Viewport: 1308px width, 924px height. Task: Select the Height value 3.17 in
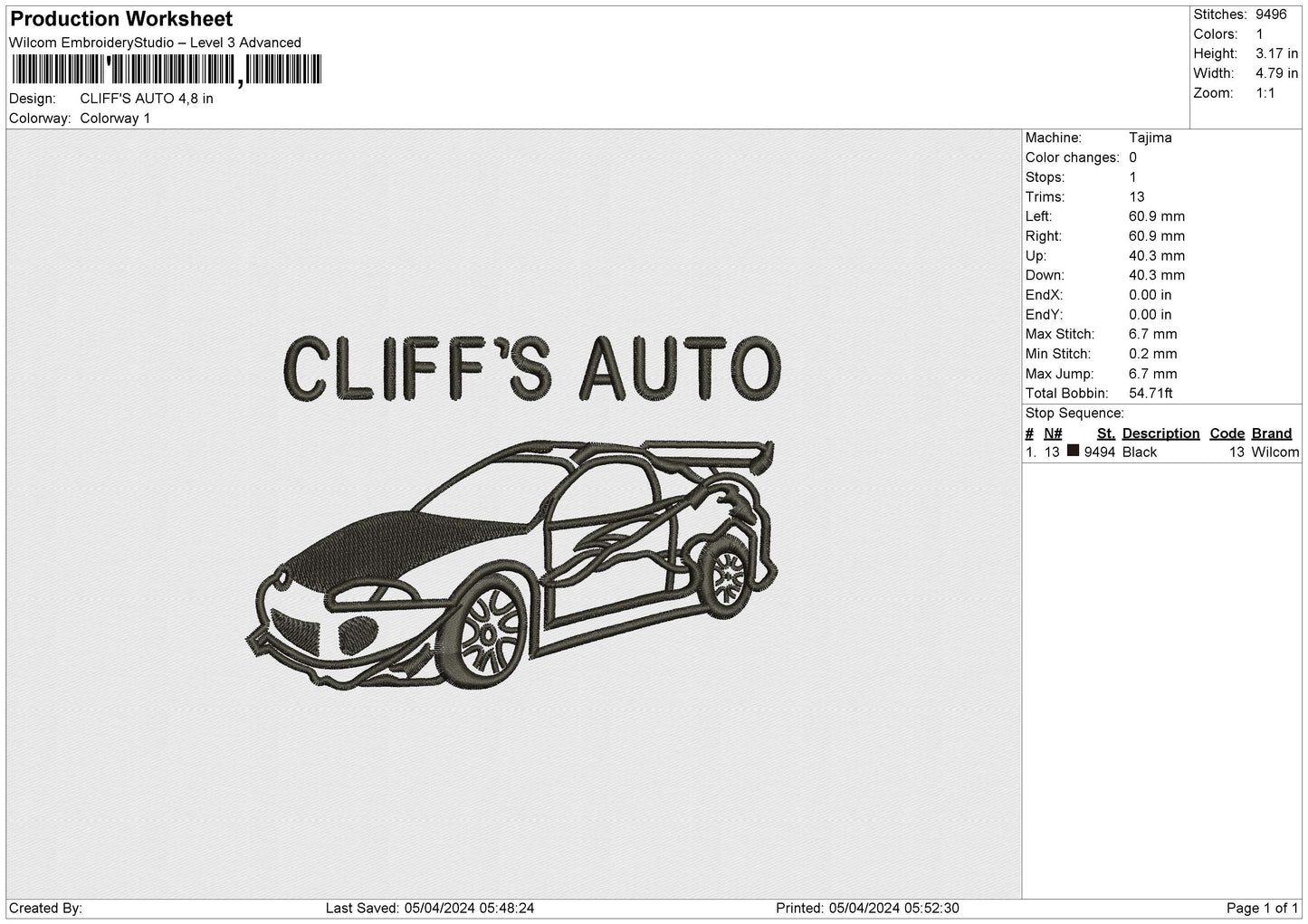pyautogui.click(x=1276, y=54)
